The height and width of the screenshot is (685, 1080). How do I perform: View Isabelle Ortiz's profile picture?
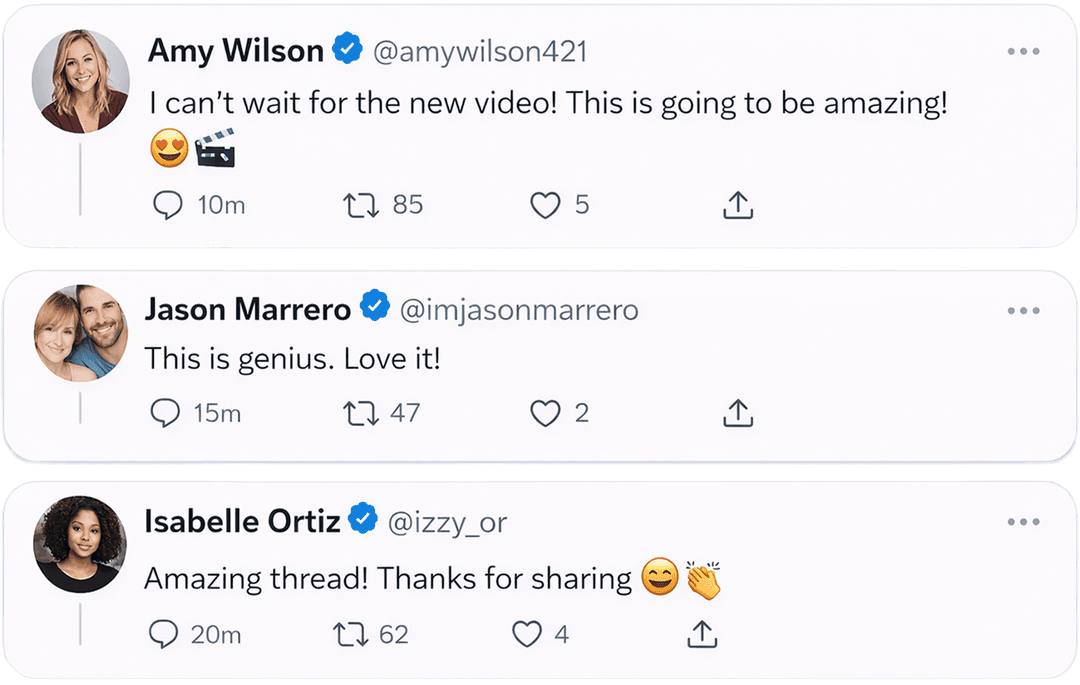point(80,544)
